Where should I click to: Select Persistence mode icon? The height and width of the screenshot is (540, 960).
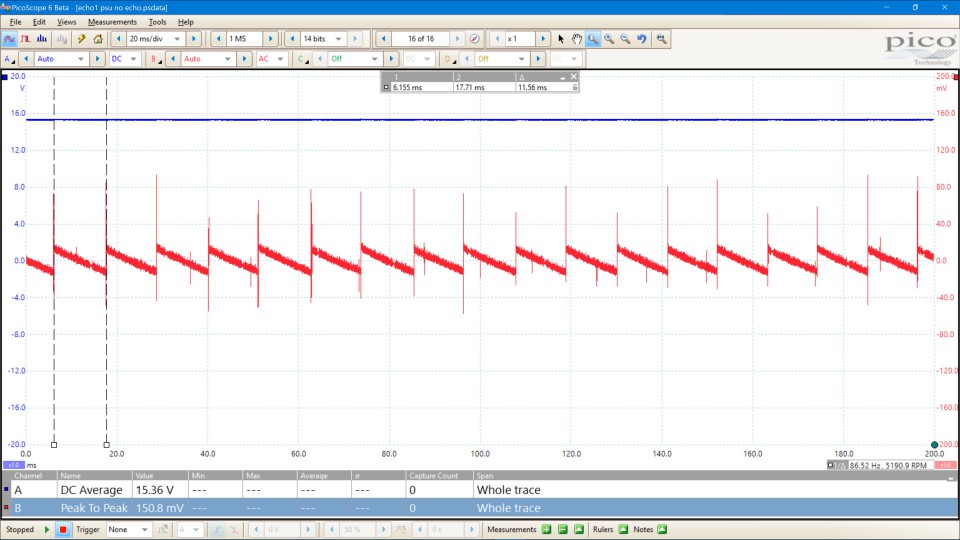tap(26, 39)
